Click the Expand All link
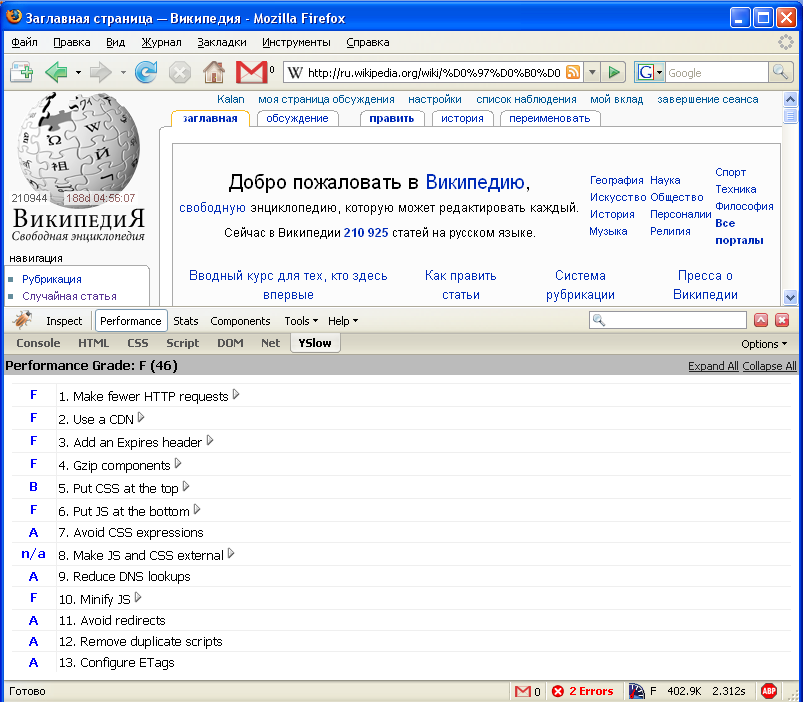The height and width of the screenshot is (702, 803). [713, 366]
